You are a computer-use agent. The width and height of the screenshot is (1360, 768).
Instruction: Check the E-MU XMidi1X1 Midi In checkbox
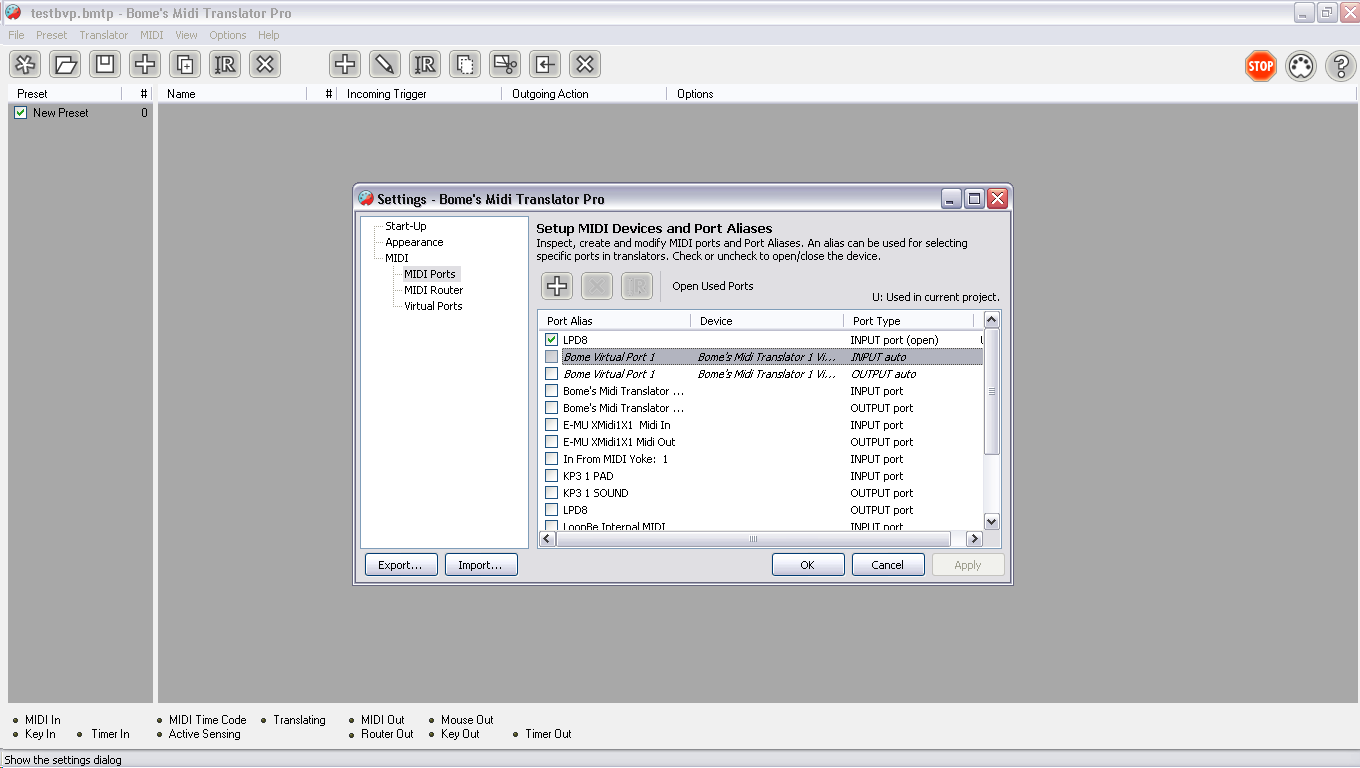click(551, 425)
